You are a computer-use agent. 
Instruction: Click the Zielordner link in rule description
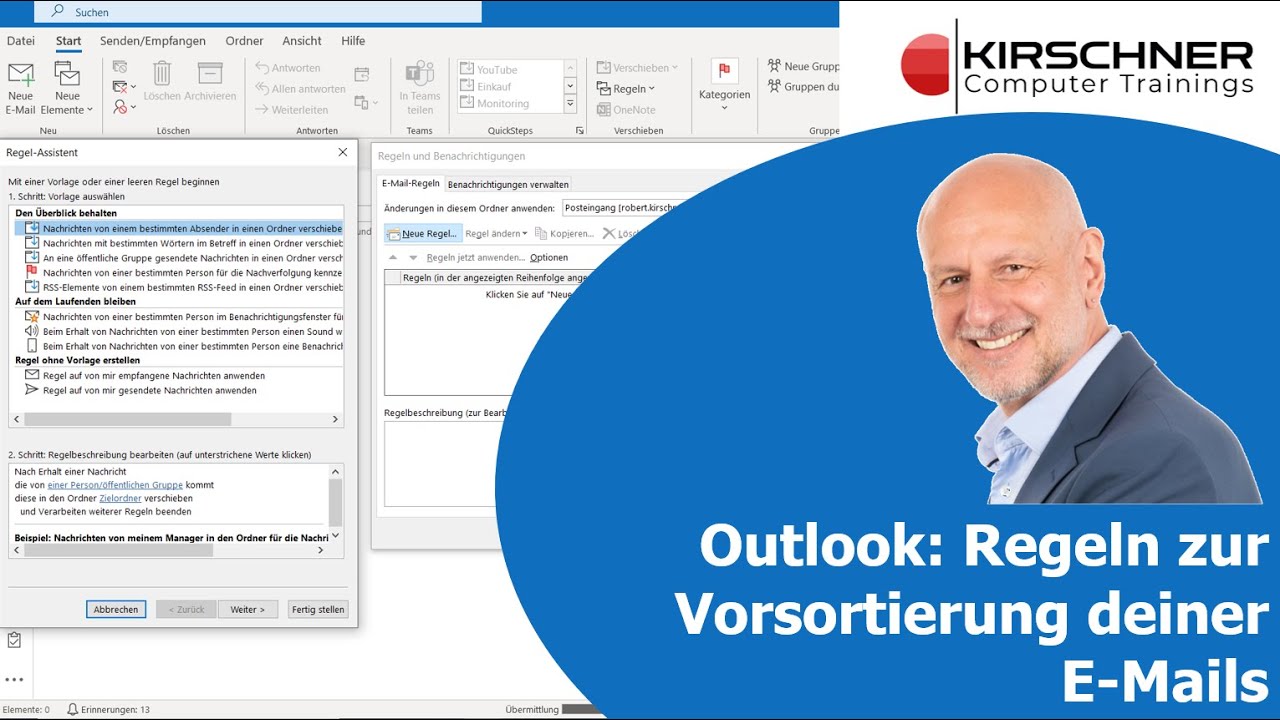coord(120,498)
